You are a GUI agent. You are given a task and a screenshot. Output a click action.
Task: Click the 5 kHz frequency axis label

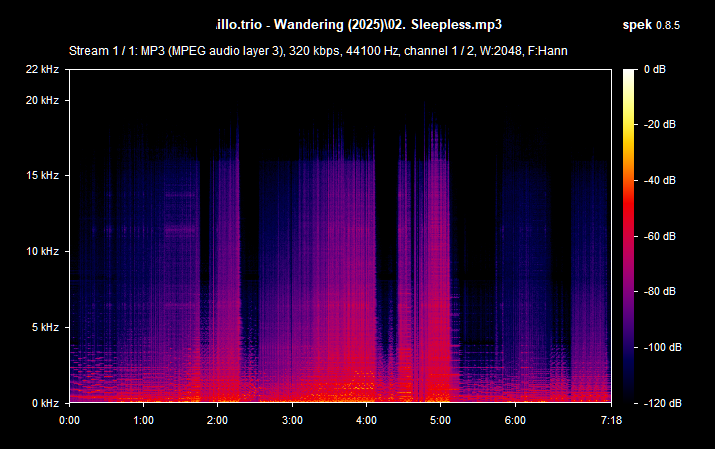[45, 327]
